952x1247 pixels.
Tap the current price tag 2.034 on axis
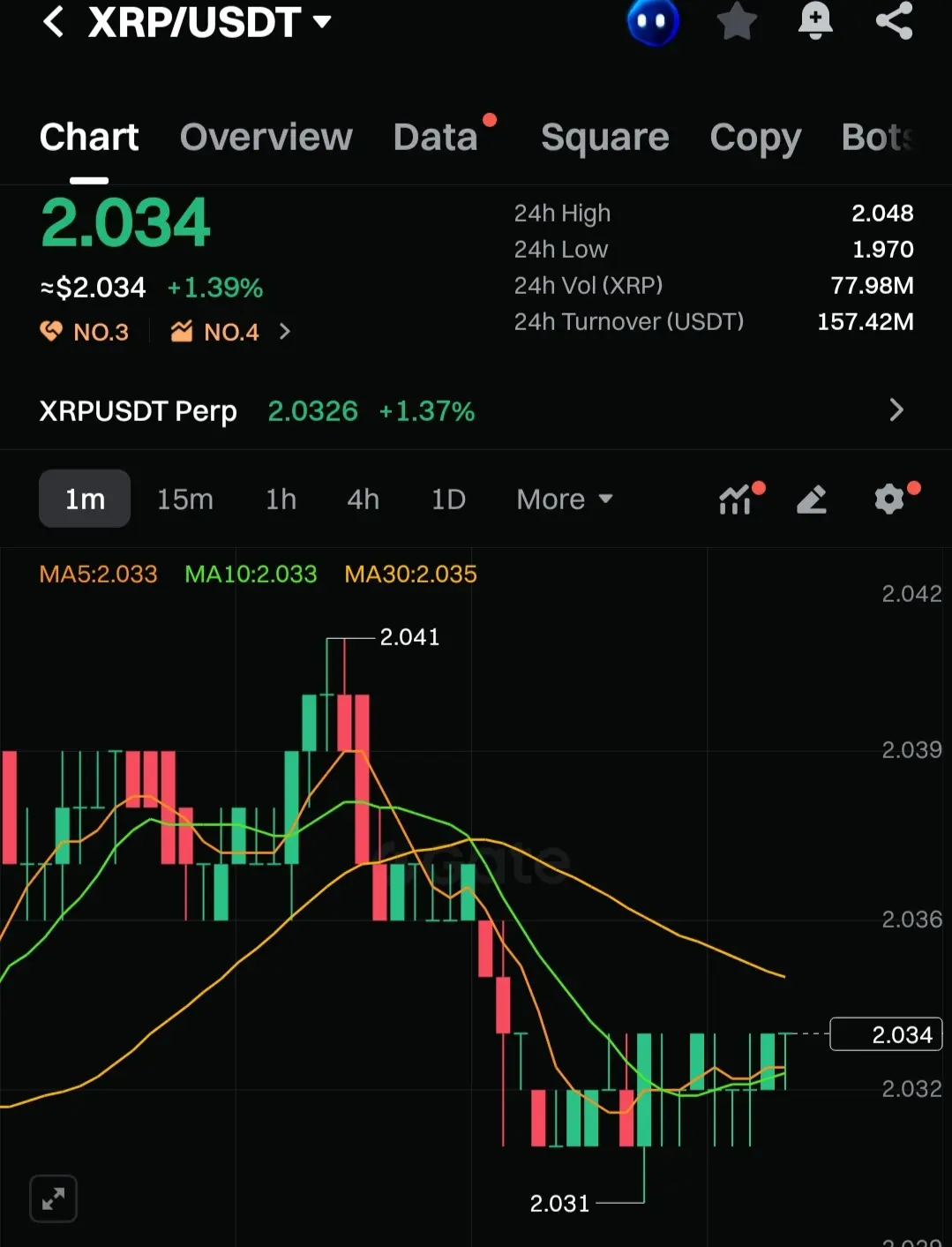click(887, 1034)
